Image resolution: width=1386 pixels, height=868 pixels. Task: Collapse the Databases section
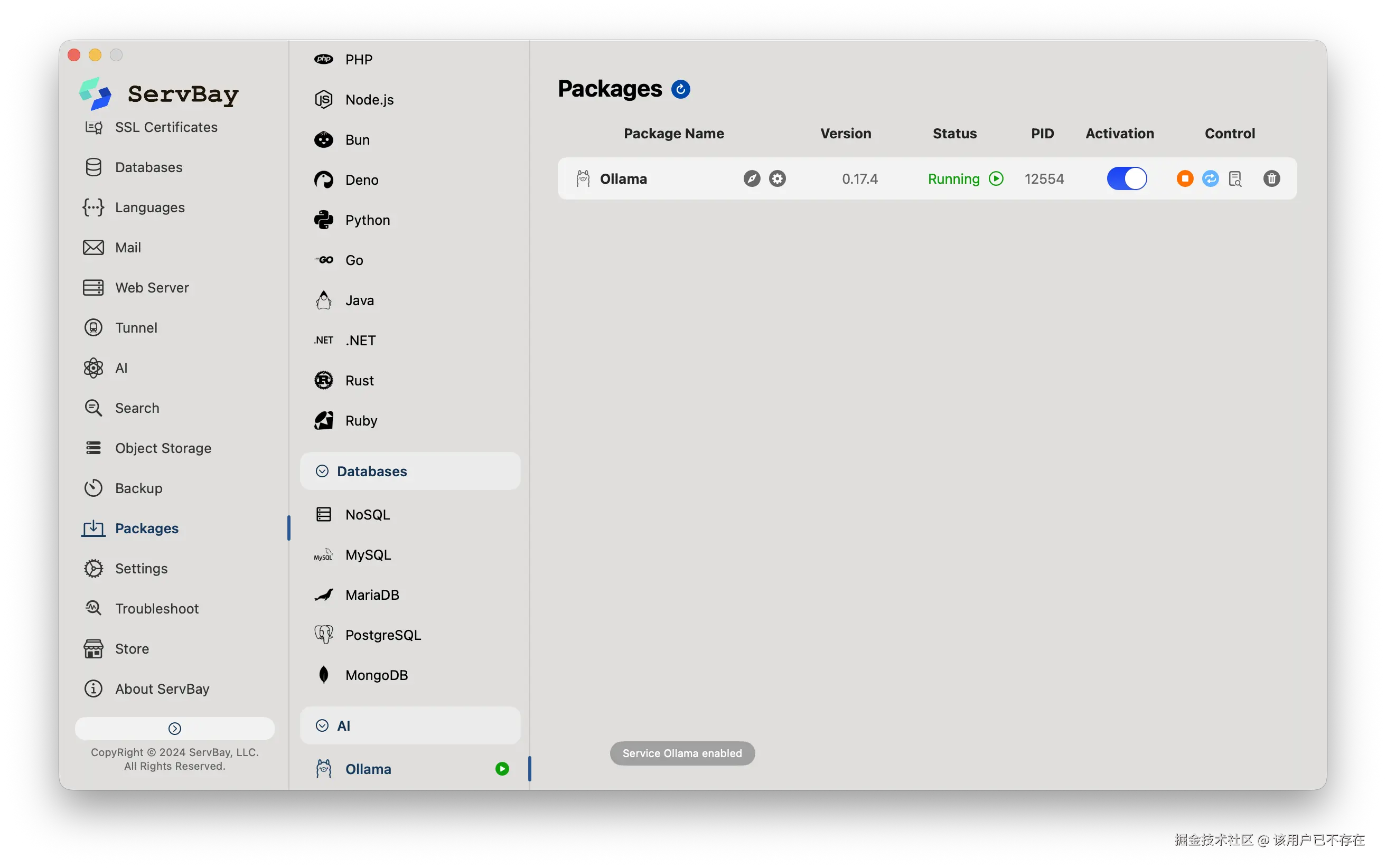coord(323,471)
